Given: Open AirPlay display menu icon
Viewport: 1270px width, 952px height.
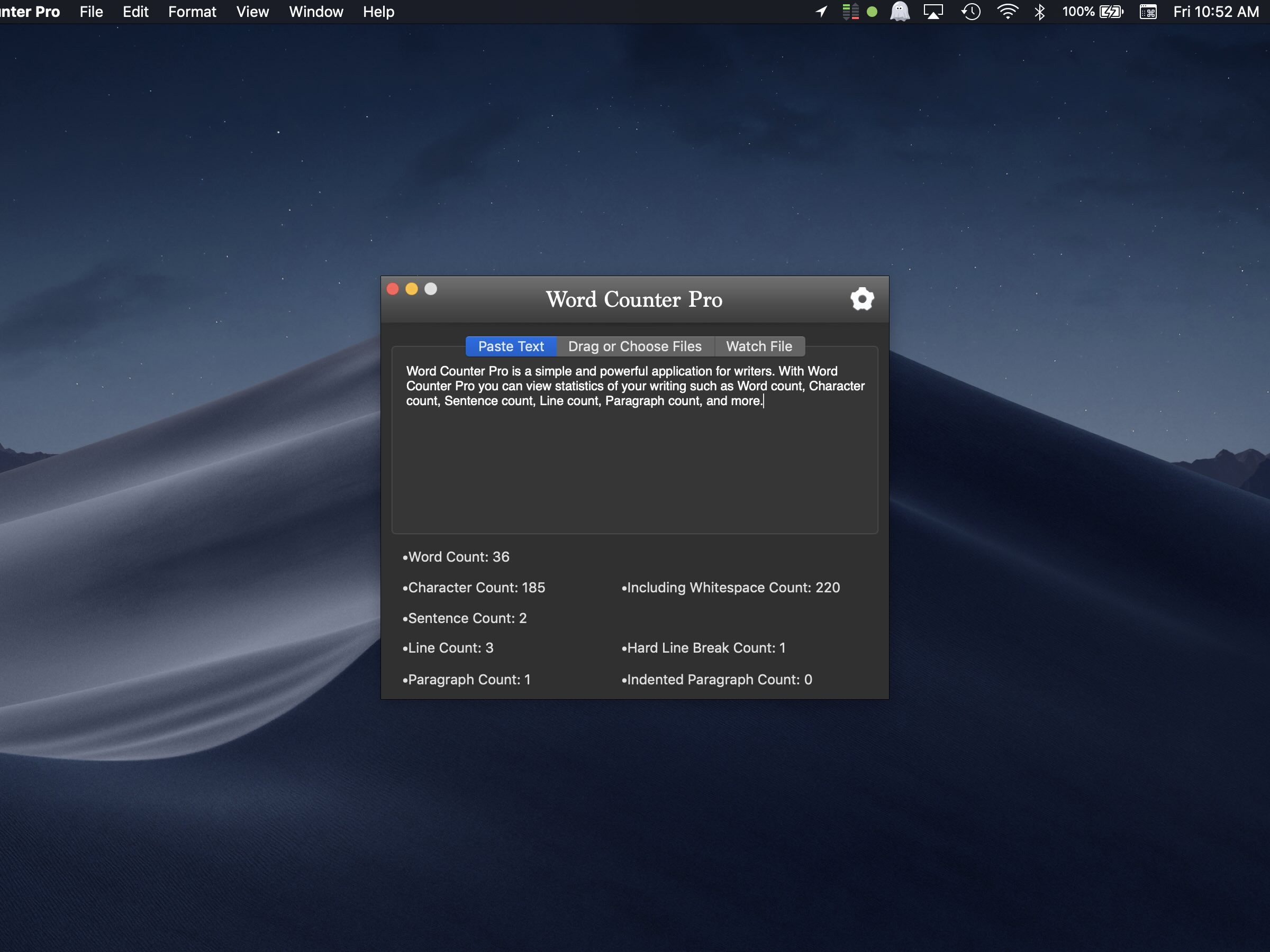Looking at the screenshot, I should (x=933, y=12).
